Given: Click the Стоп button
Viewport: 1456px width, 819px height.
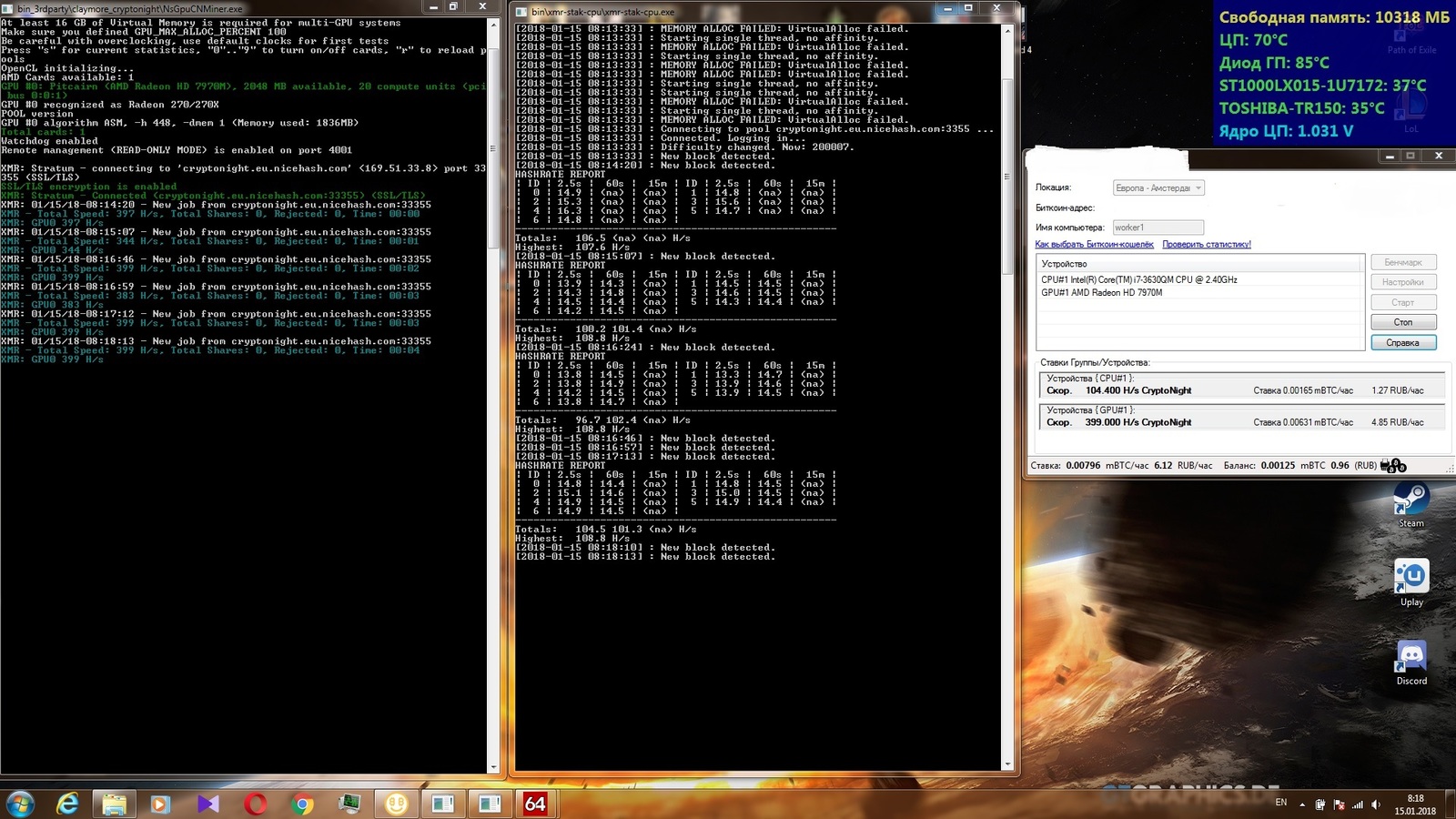Looking at the screenshot, I should click(x=1403, y=322).
